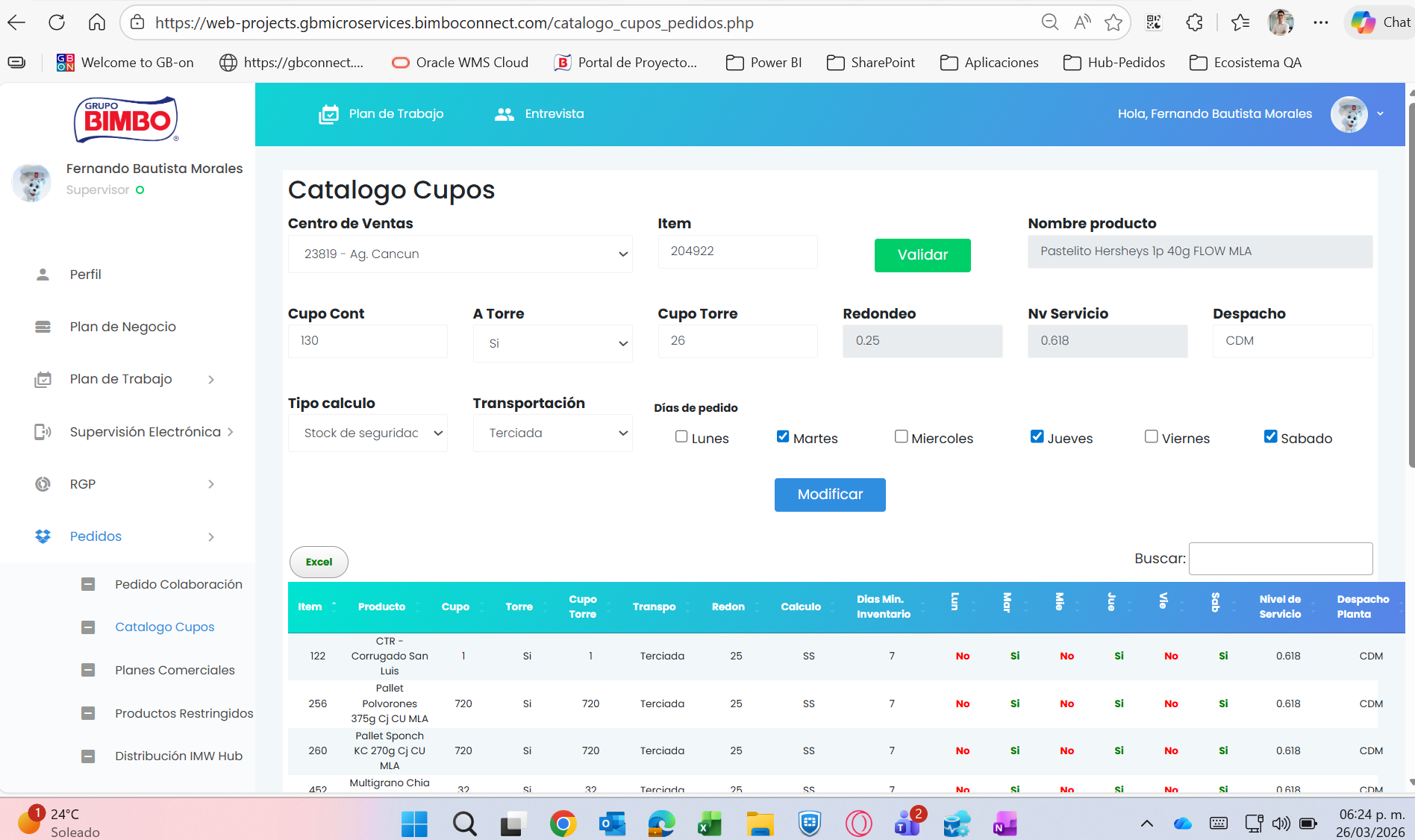Enable the Lunes checkbox
The height and width of the screenshot is (840, 1415).
681,436
